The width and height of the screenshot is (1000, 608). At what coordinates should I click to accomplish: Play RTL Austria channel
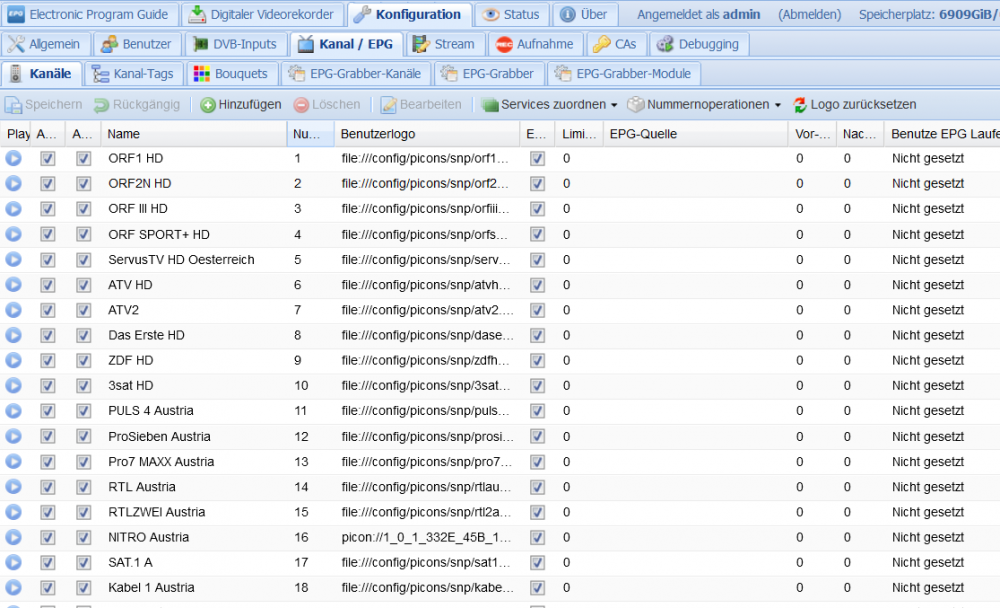click(x=13, y=487)
